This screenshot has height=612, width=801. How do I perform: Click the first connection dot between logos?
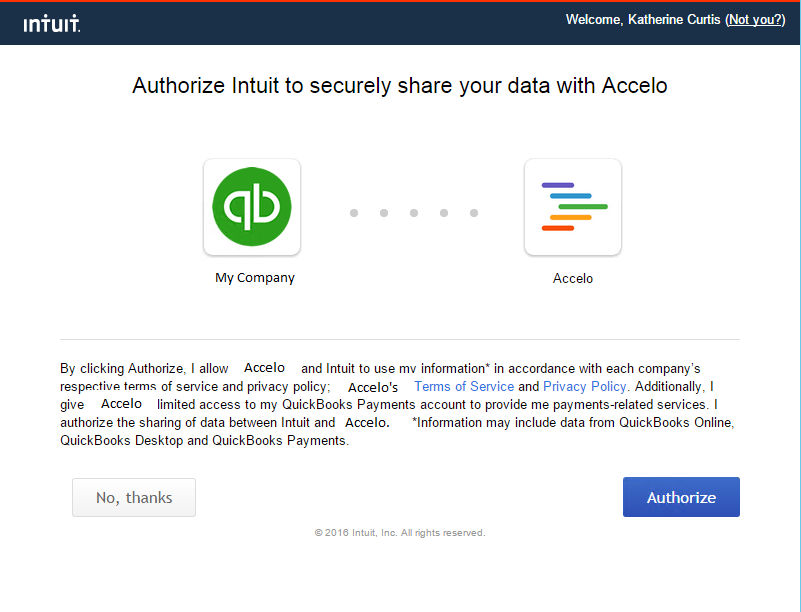[353, 213]
